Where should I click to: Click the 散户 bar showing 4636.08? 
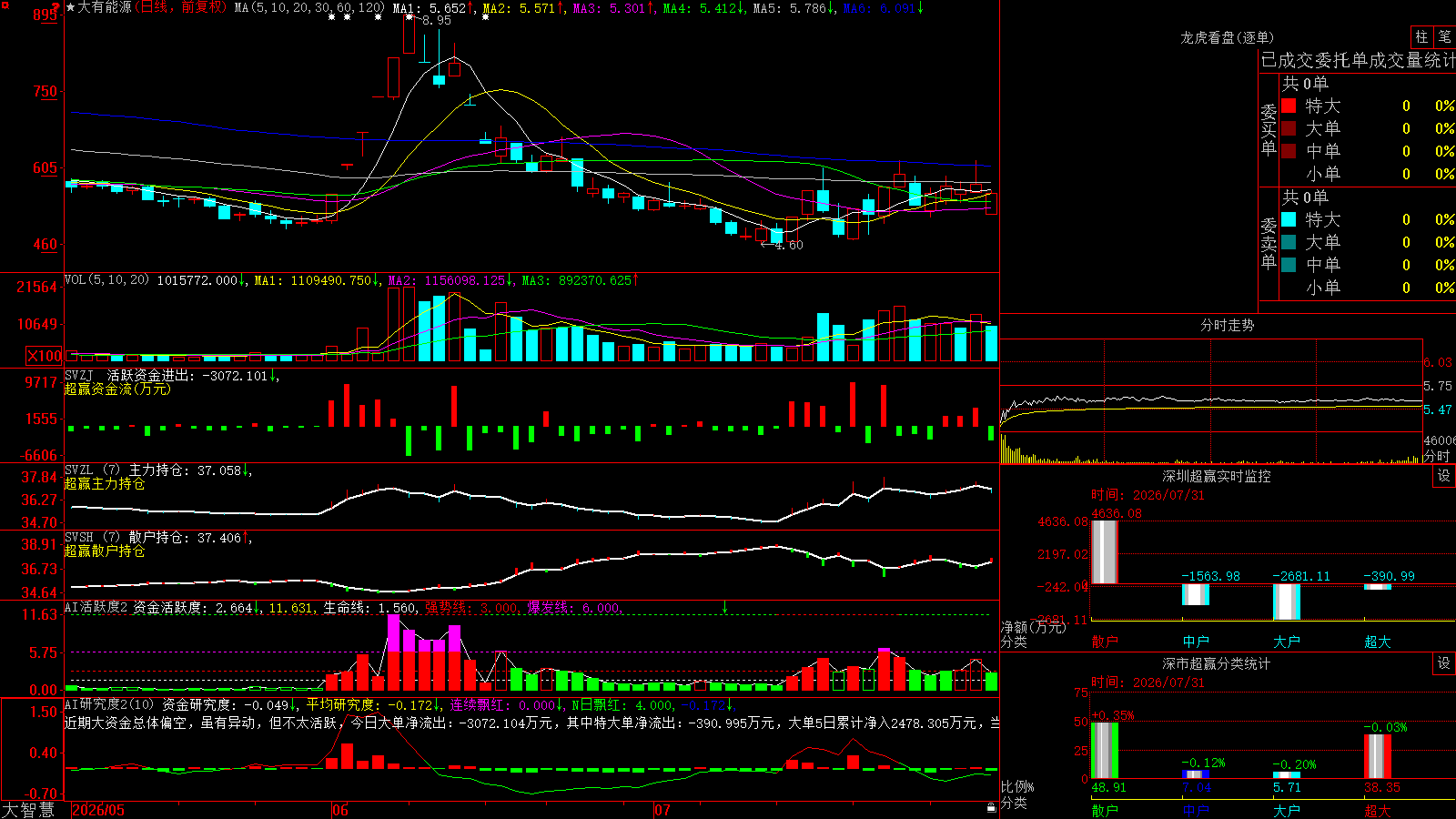click(x=1105, y=551)
